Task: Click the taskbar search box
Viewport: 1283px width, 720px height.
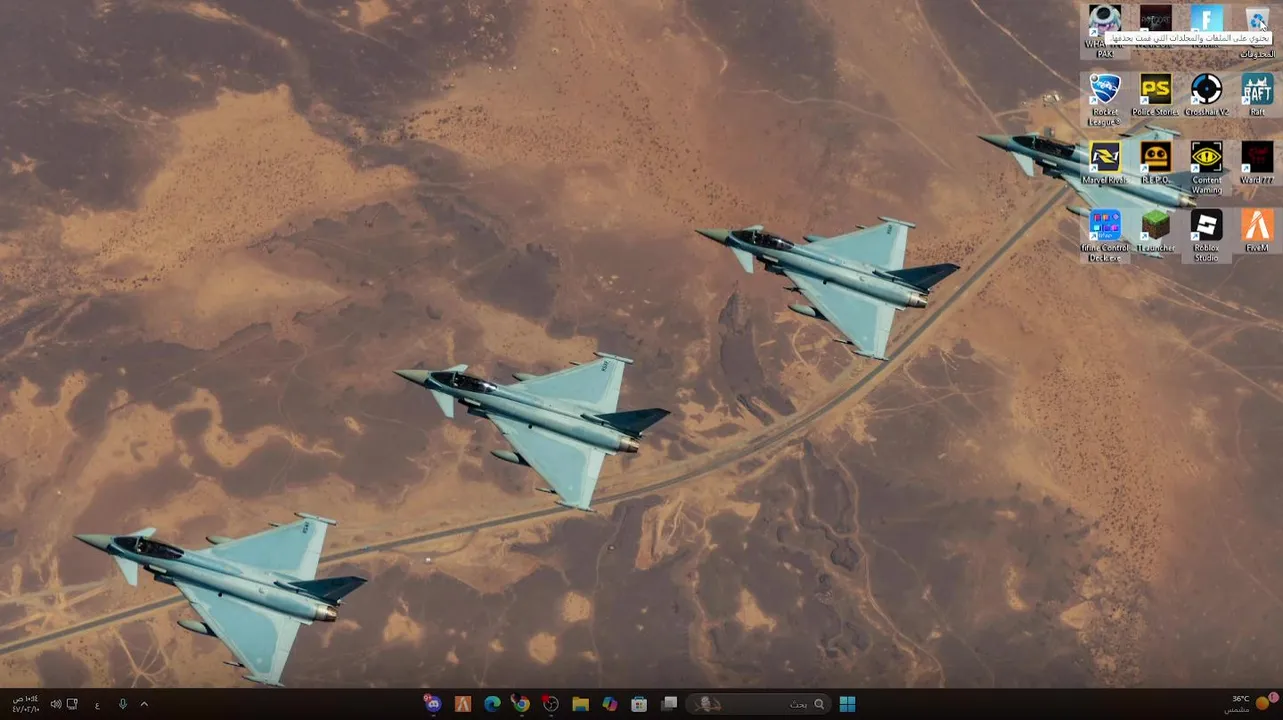Action: 759,704
